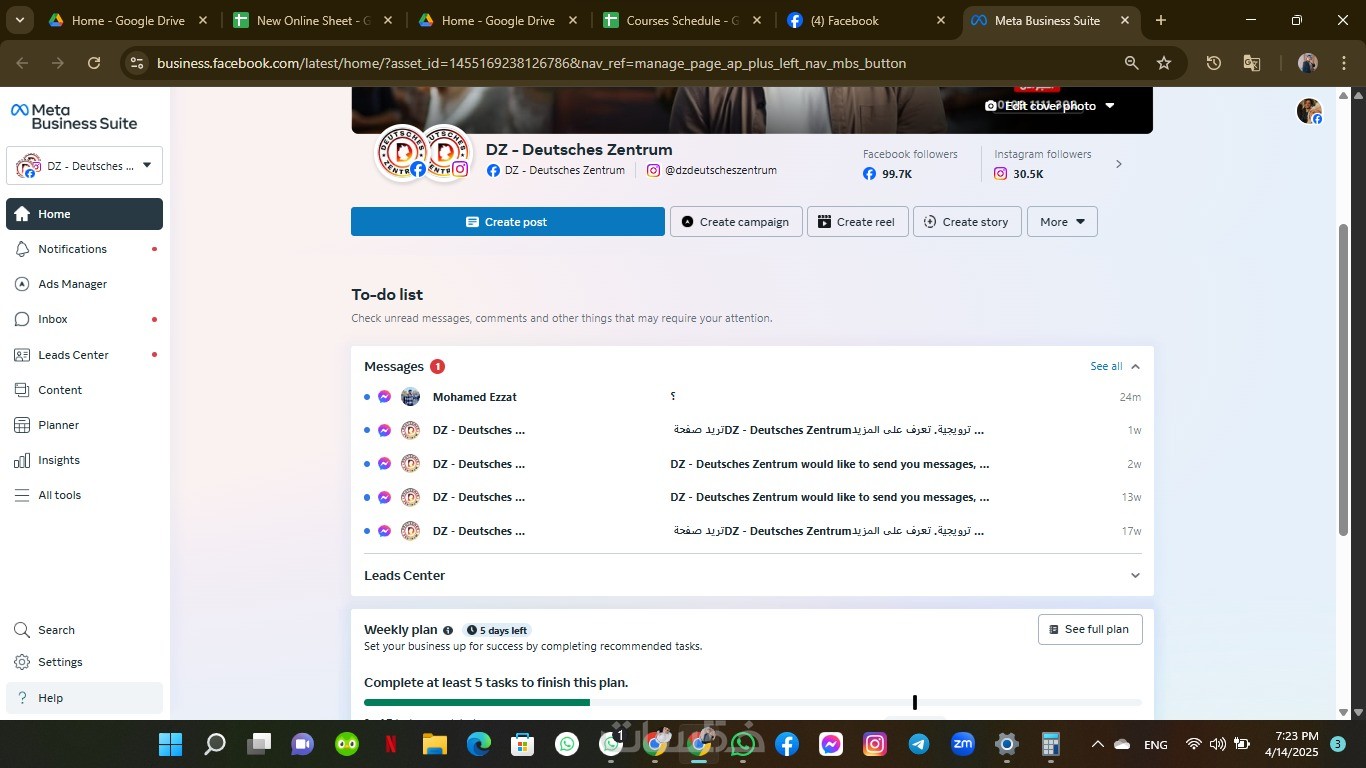
Task: Click the Planner calendar icon
Action: point(22,425)
